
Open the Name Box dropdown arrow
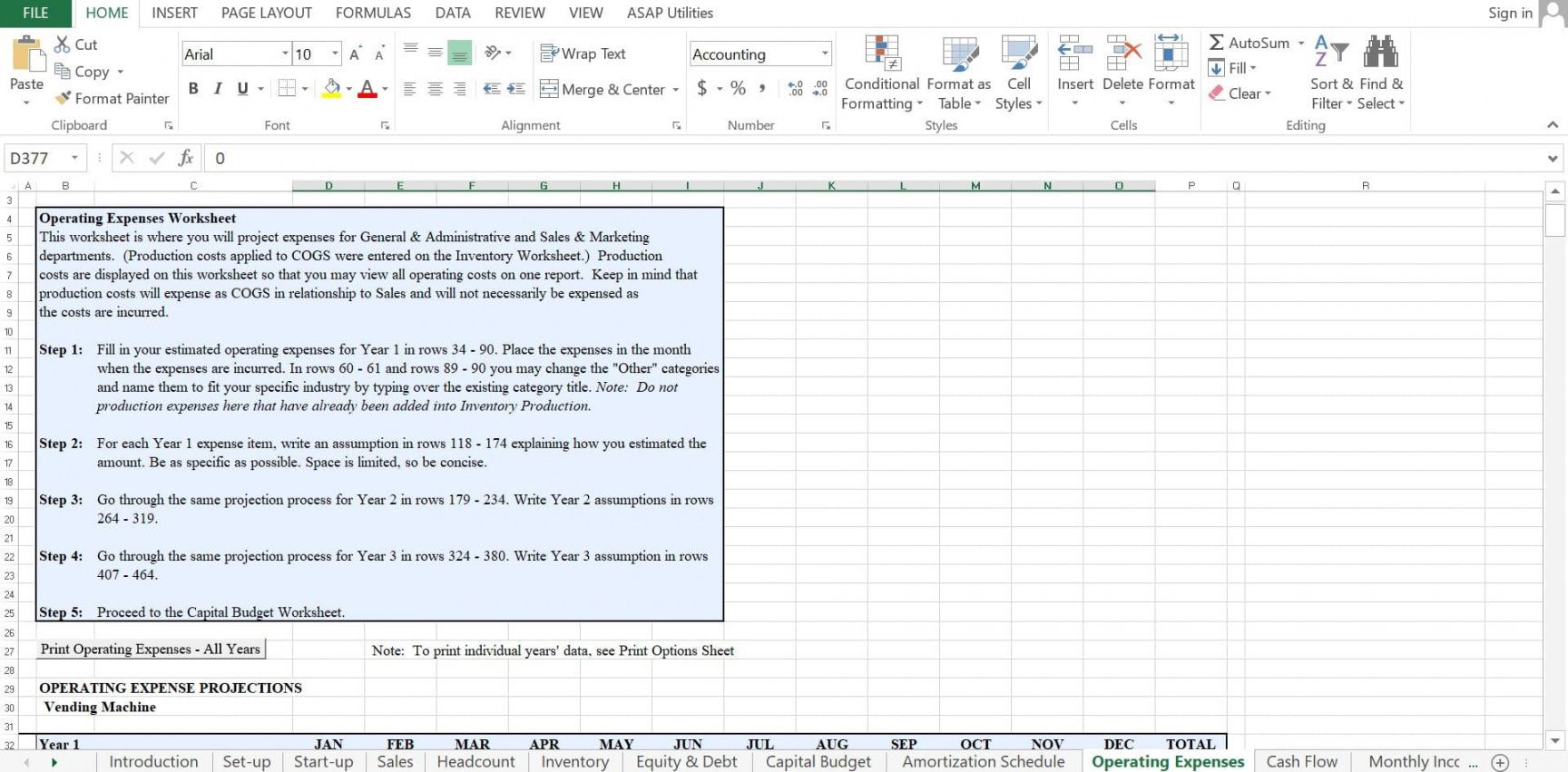[74, 158]
